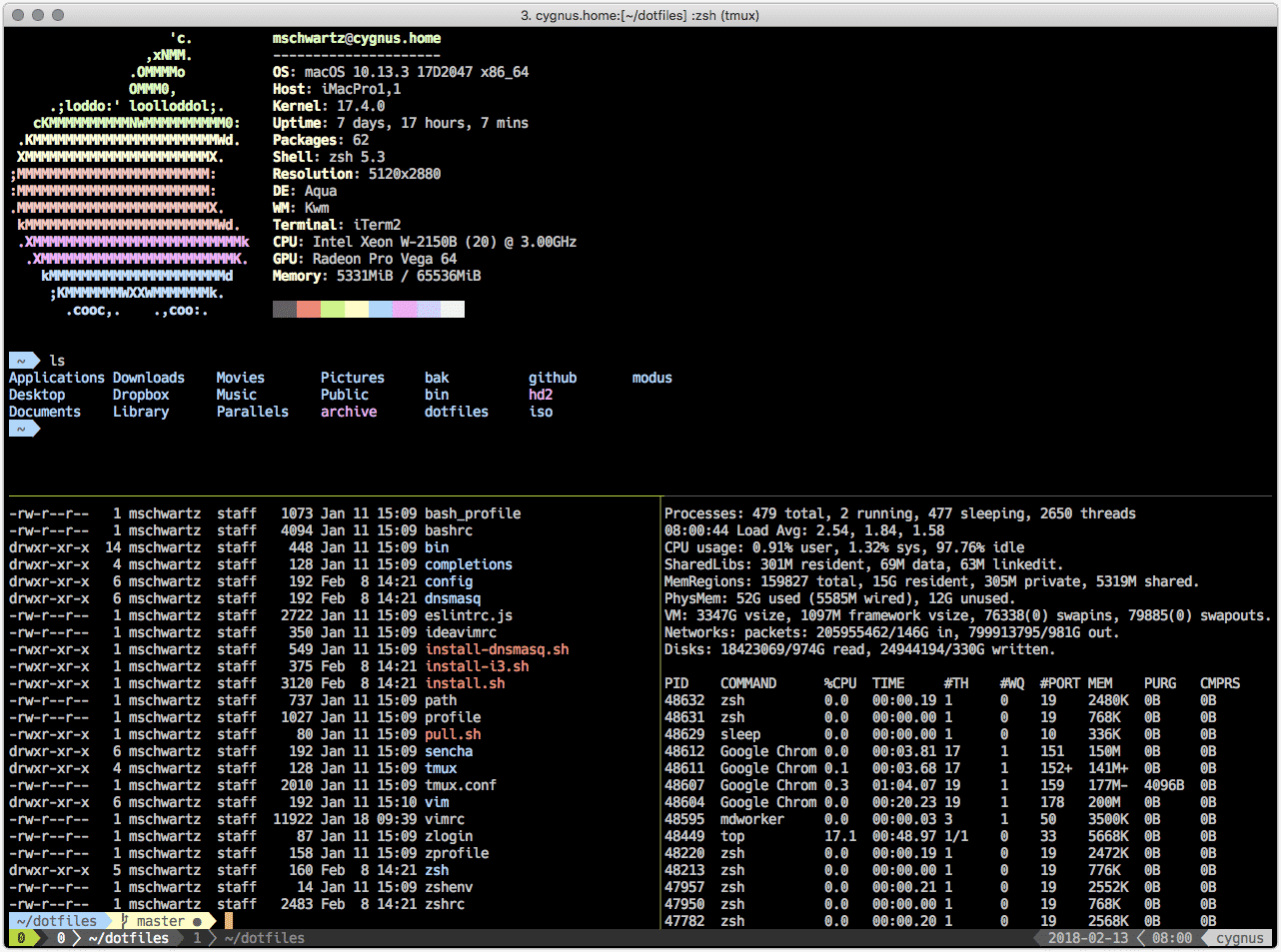This screenshot has width=1281, height=952.
Task: Click the CPU usage line in top
Action: (x=844, y=547)
